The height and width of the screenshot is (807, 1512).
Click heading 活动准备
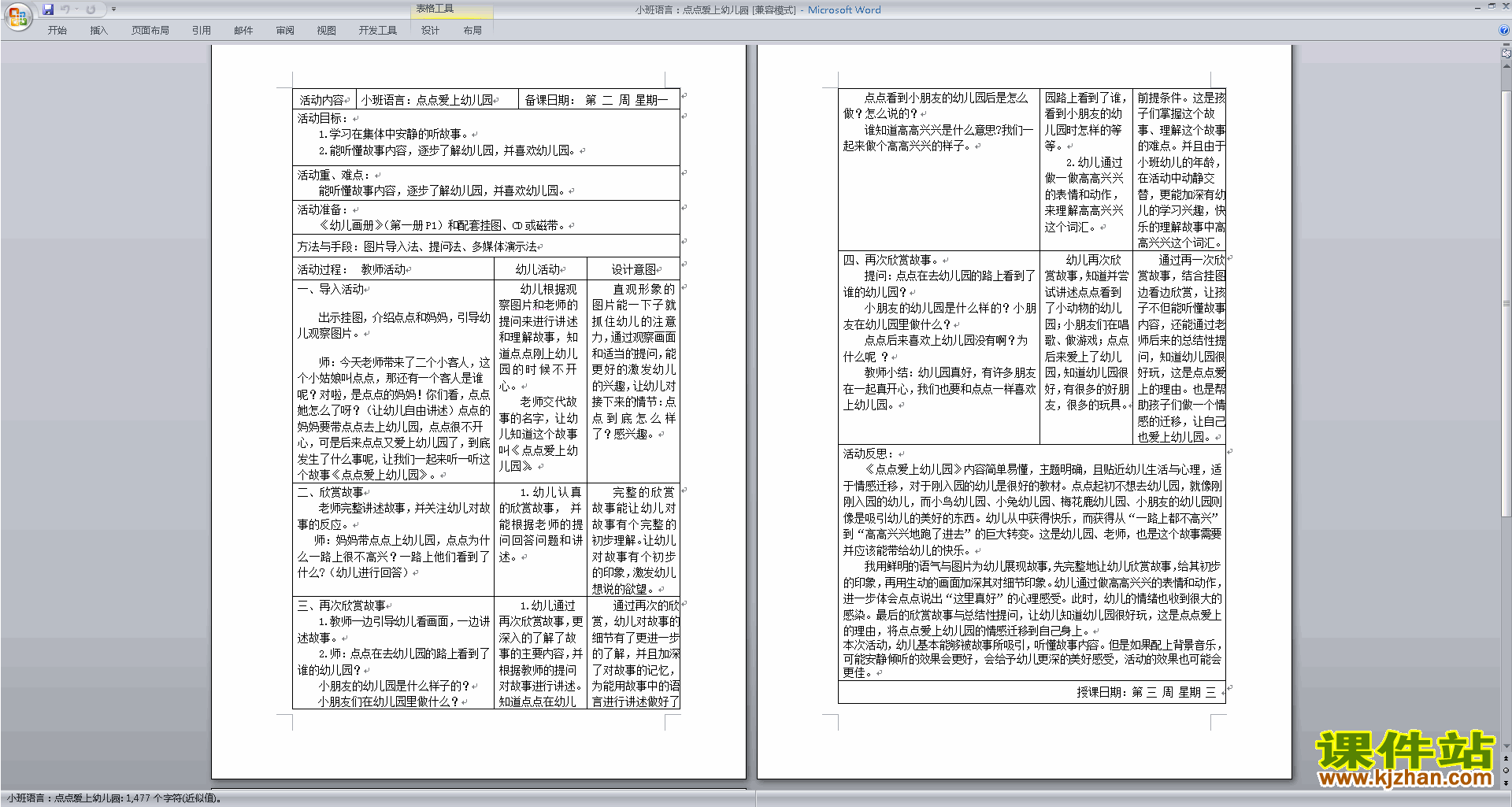322,209
